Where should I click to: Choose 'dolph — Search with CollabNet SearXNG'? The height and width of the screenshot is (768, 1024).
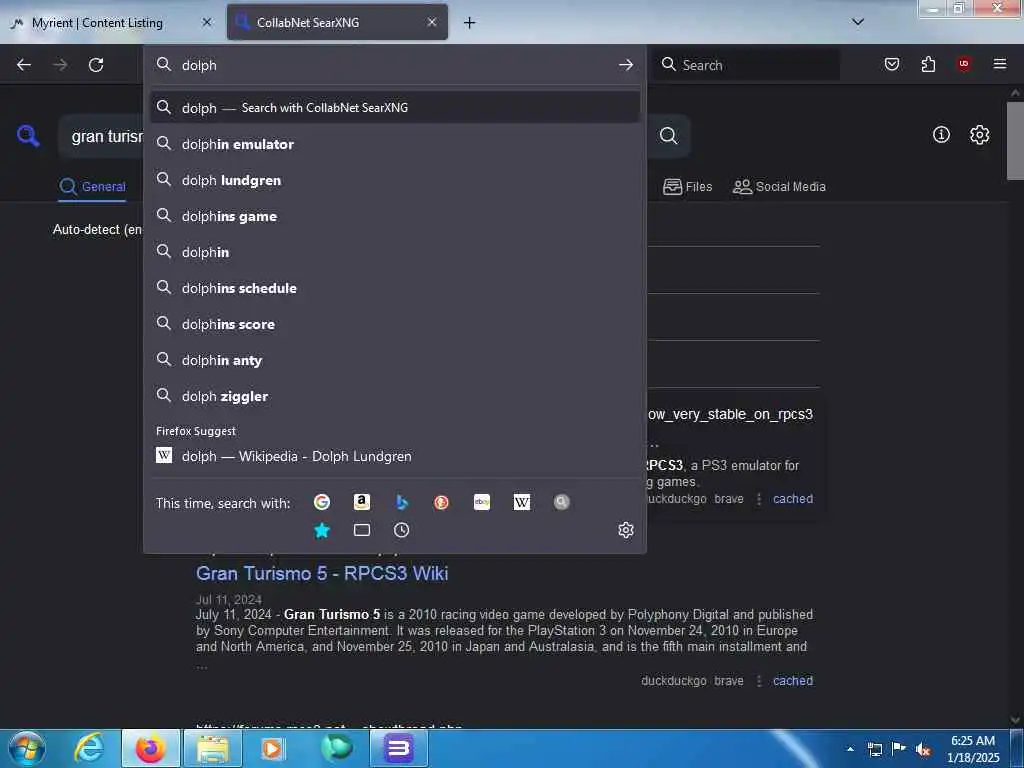[395, 108]
